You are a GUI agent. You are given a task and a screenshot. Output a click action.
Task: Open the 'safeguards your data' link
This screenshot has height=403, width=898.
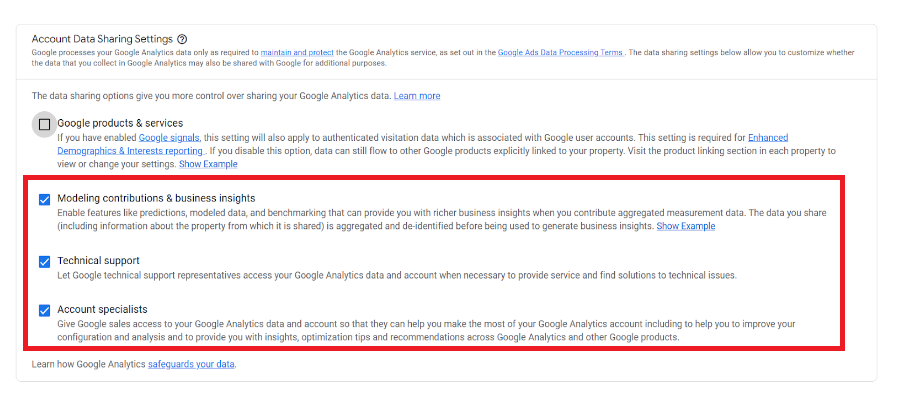point(191,364)
